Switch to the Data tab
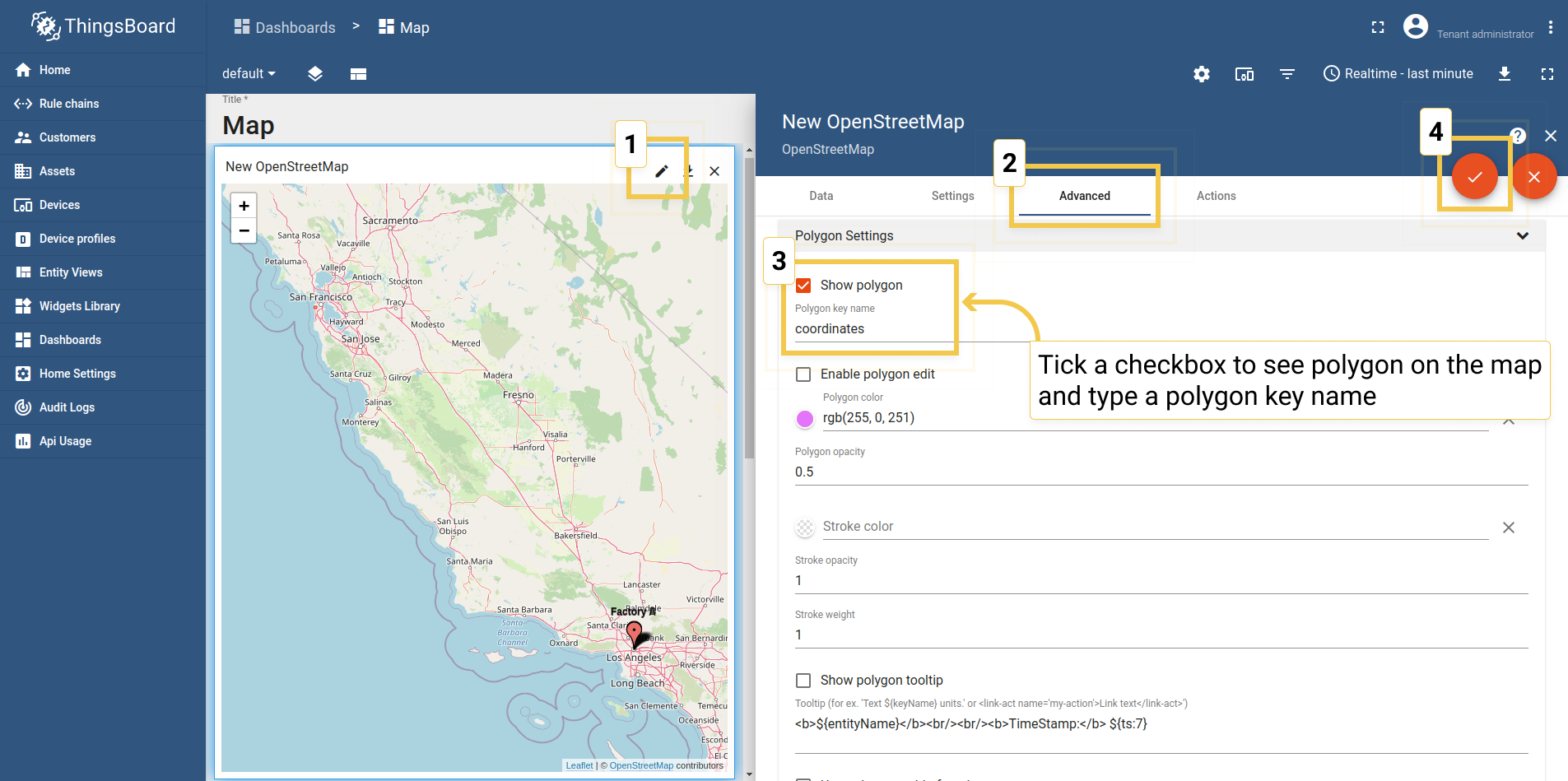 point(821,196)
